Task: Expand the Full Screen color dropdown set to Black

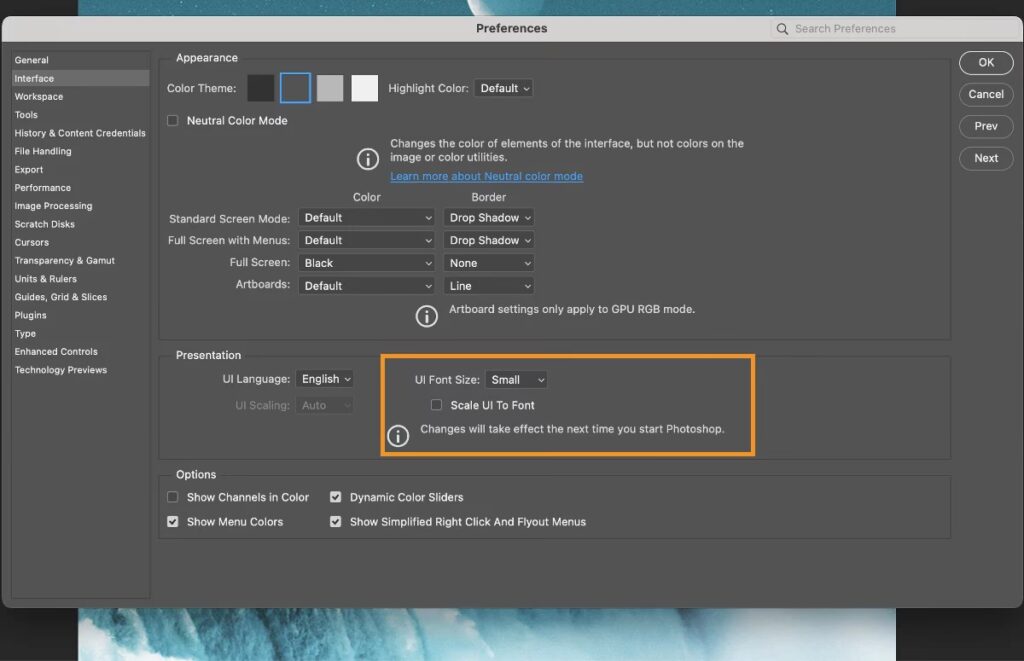Action: click(x=366, y=263)
